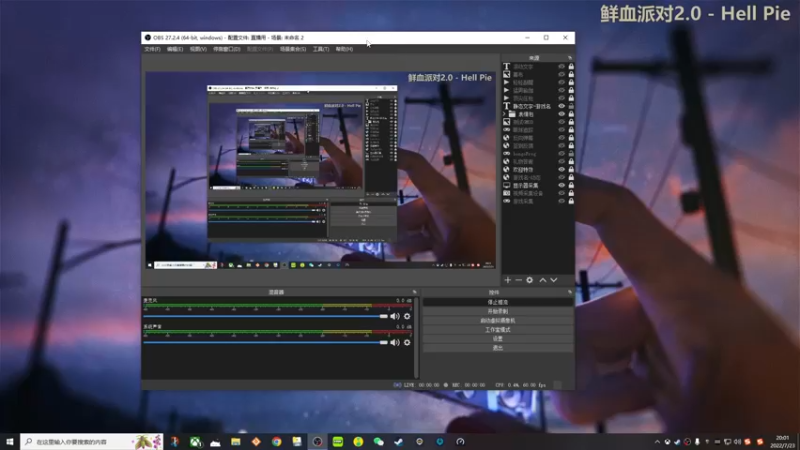Open 设置 settings from the controls dock

pos(497,339)
